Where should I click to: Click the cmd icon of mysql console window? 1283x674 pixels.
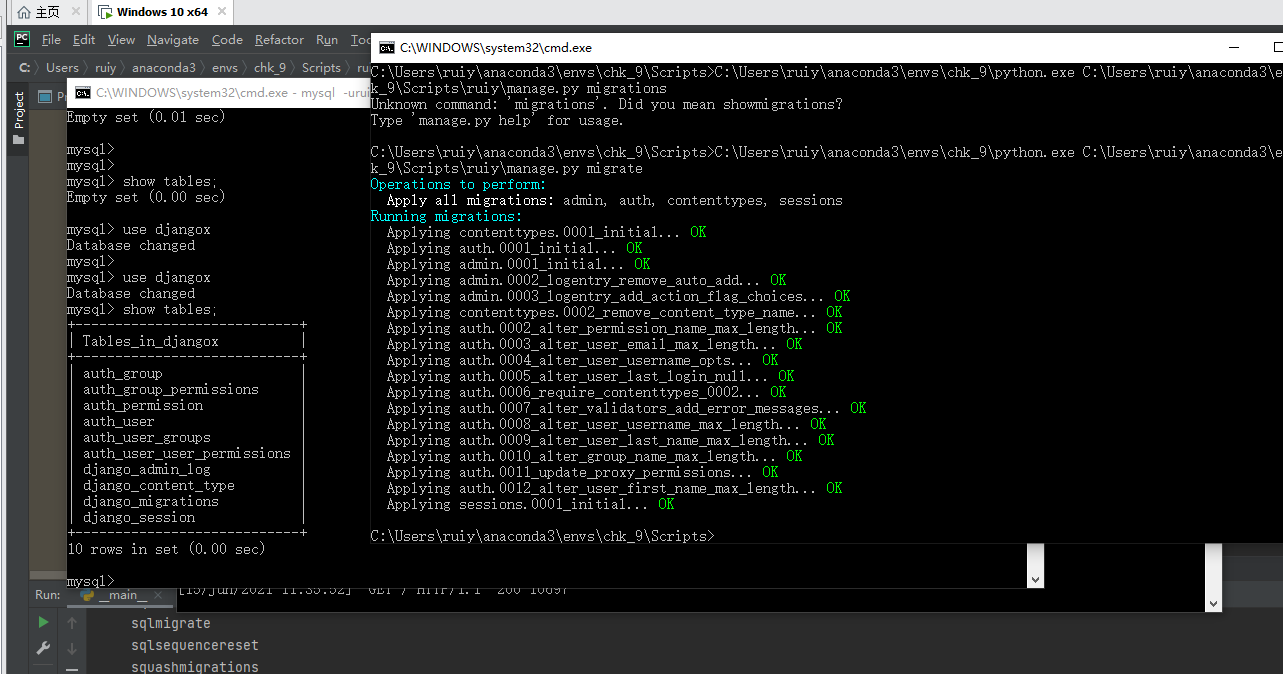pos(84,92)
